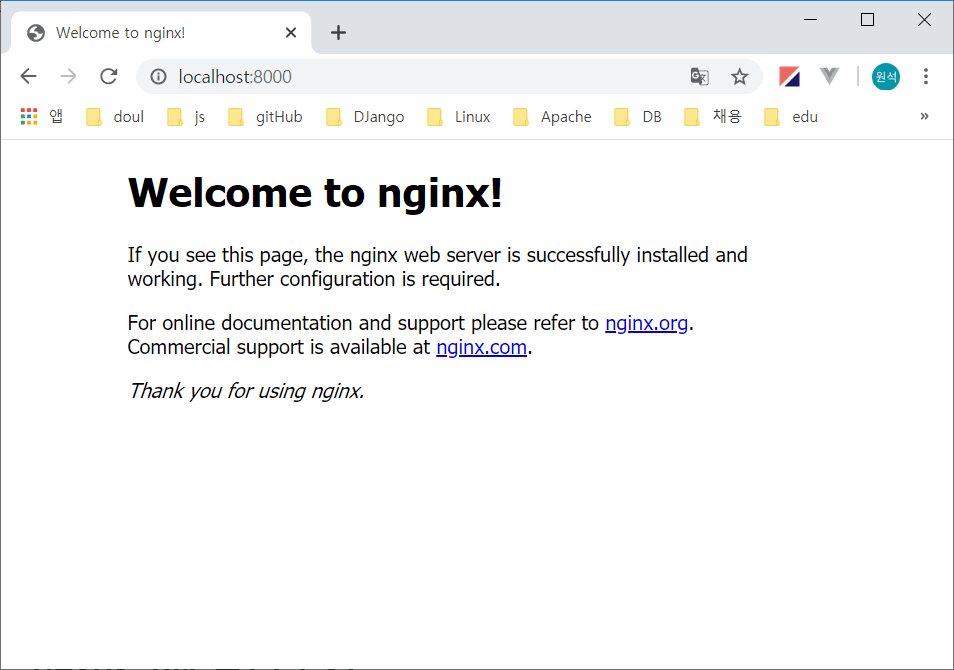Screen dimensions: 954x670
Task: Open a new tab
Action: 338,33
